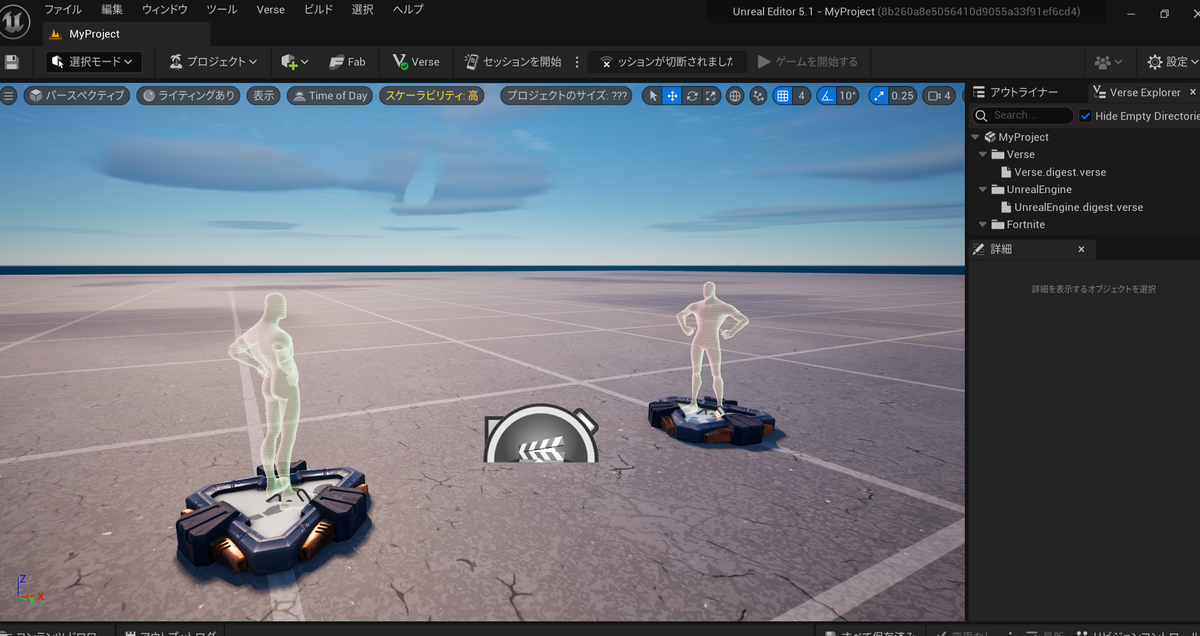Image resolution: width=1200 pixels, height=636 pixels.
Task: Select the Fortnite folder row
Action: 1084,225
